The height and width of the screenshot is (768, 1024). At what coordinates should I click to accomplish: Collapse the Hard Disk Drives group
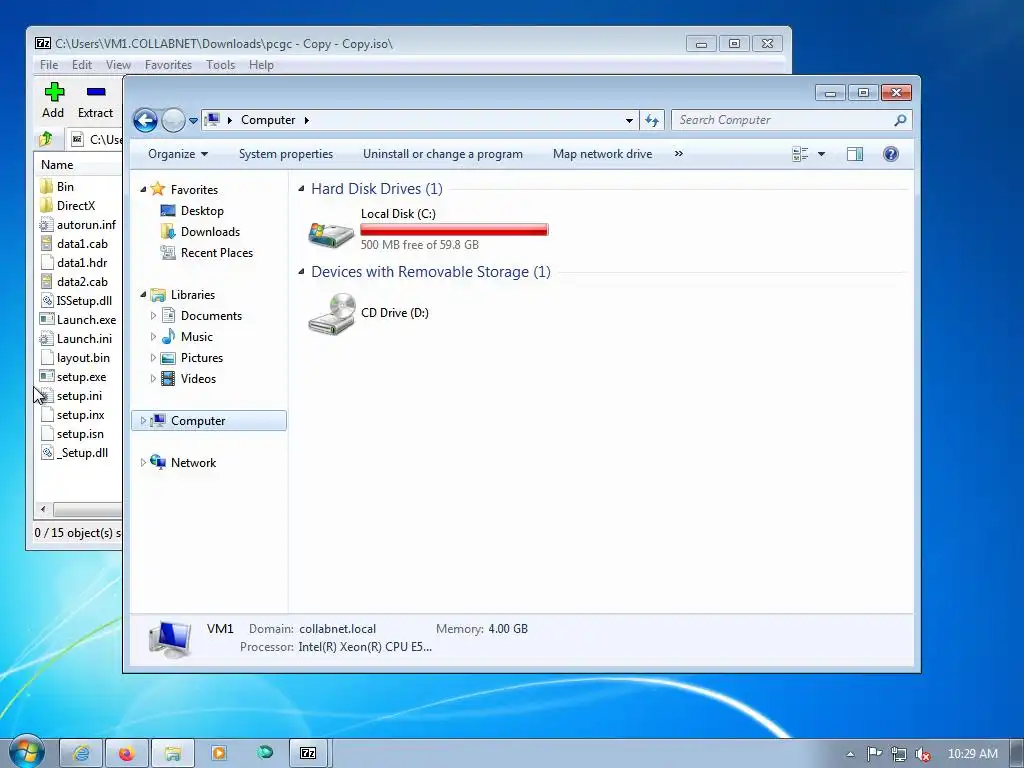coord(301,189)
